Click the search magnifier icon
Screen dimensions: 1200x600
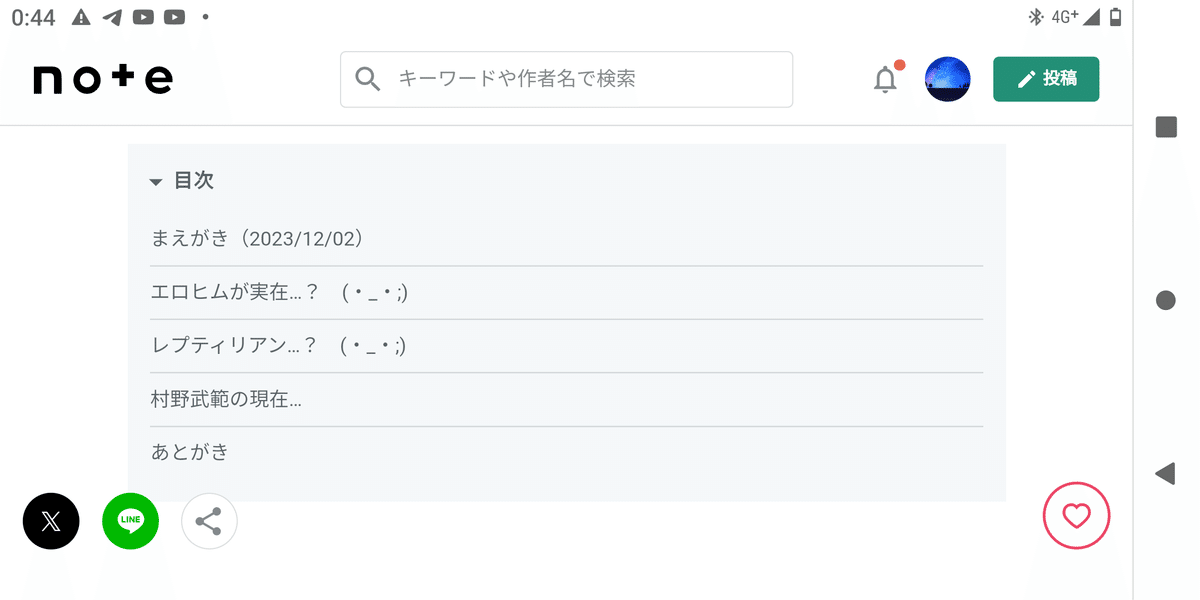[x=368, y=79]
